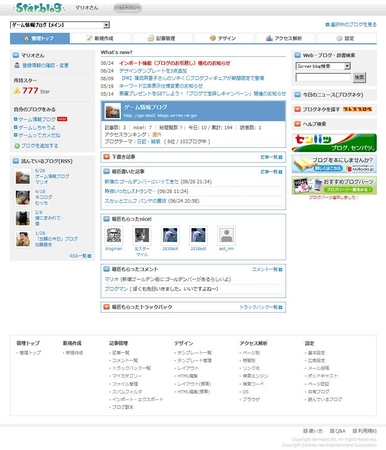The image size is (386, 450).
Task: Click ミスターマイル avatar in nice list
Action: 142,235
